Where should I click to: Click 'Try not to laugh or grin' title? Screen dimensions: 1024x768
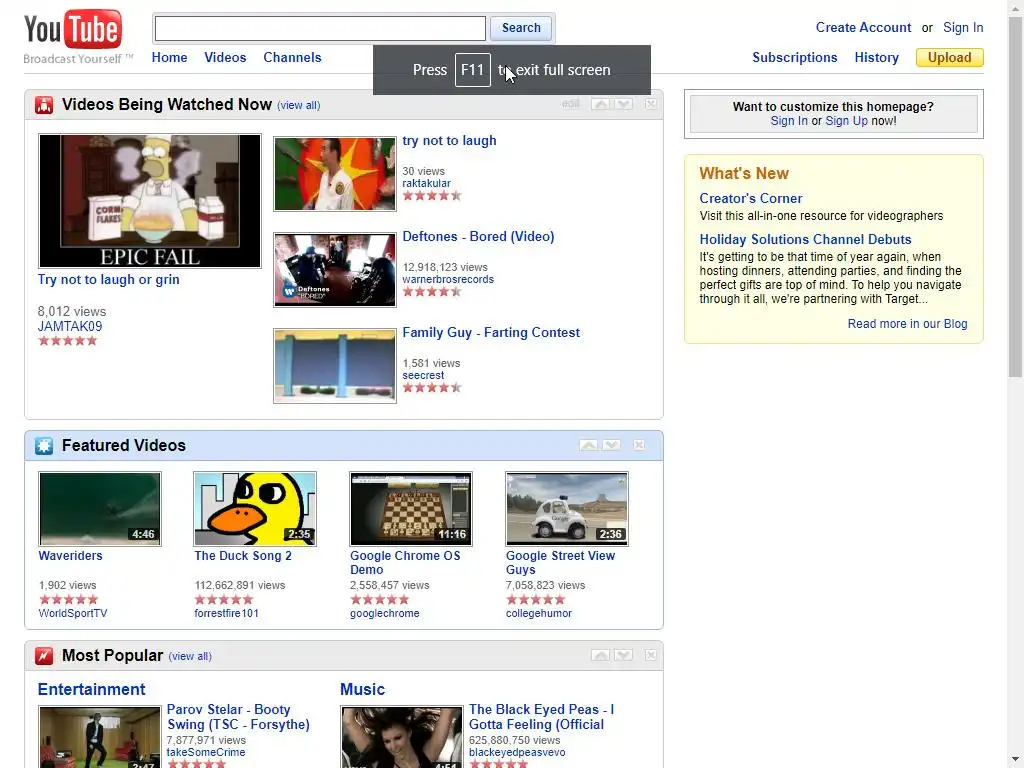[x=108, y=280]
